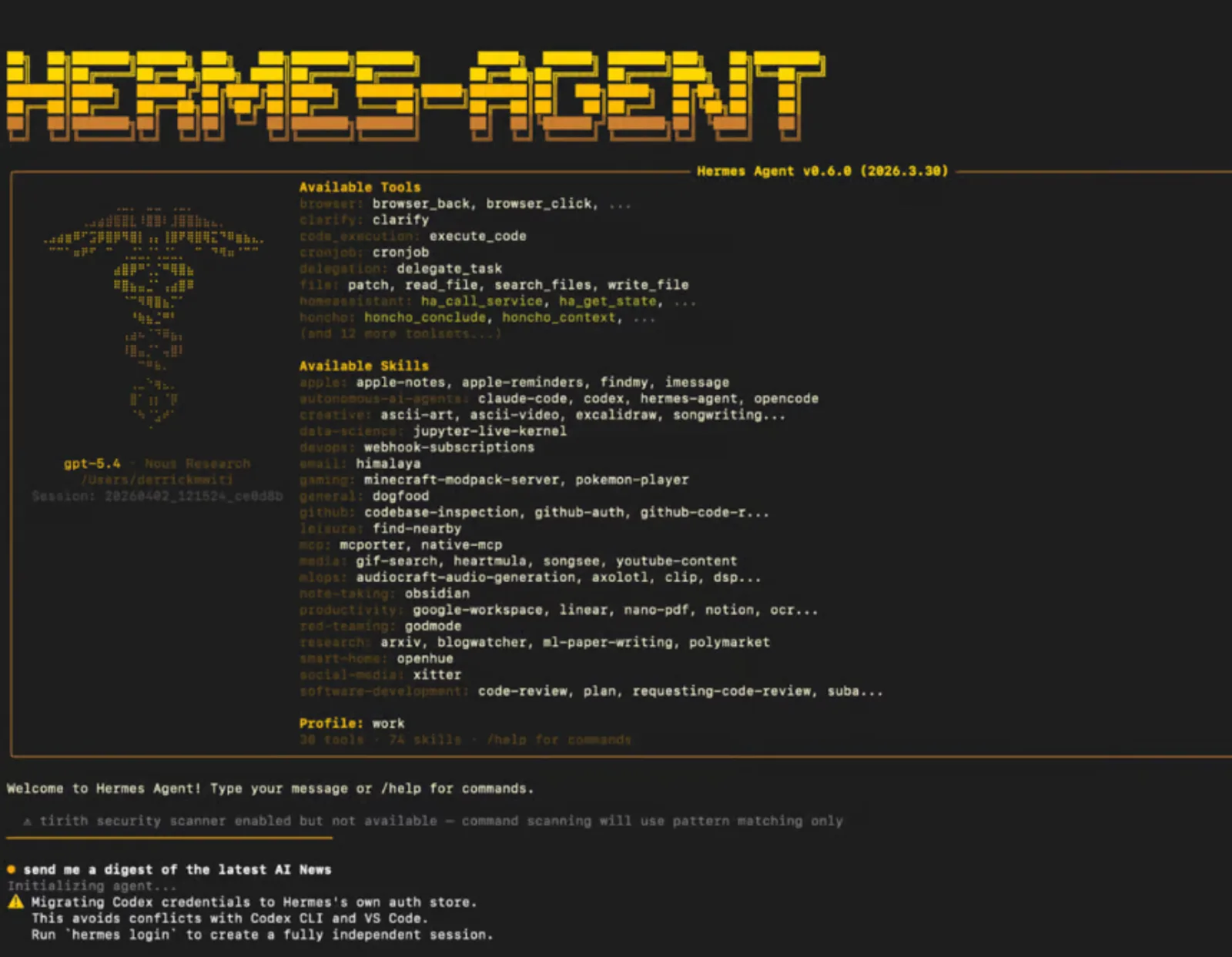Image resolution: width=1232 pixels, height=957 pixels.
Task: Select the "google-workspace" skill
Action: click(477, 610)
